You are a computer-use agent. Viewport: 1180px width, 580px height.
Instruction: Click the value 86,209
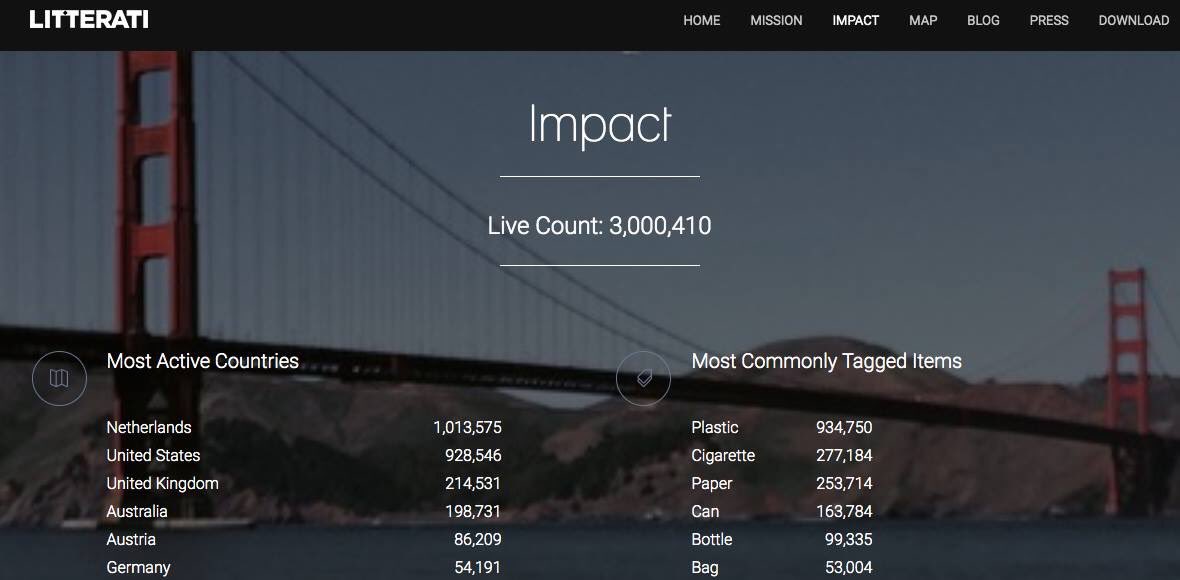pos(478,539)
